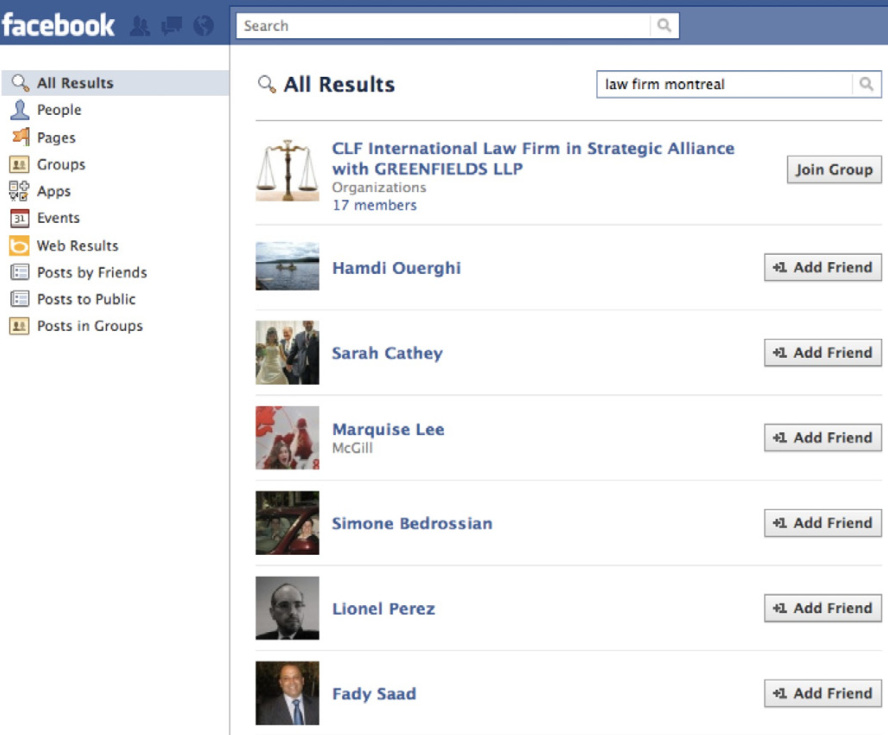The width and height of the screenshot is (888, 735).
Task: Click Marquise Lee's profile photo
Action: tap(287, 438)
